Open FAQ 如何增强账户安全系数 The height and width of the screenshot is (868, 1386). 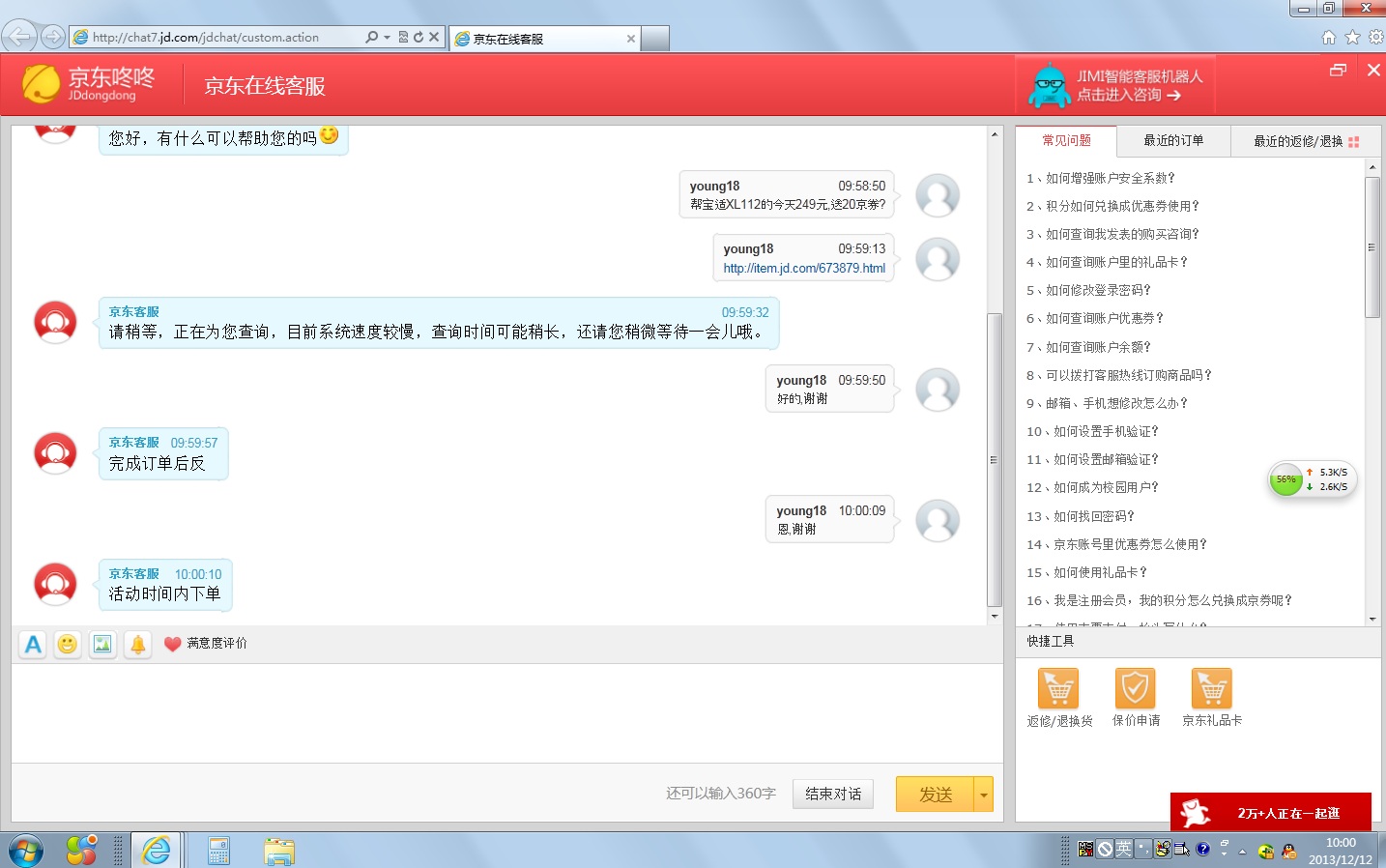point(1101,178)
